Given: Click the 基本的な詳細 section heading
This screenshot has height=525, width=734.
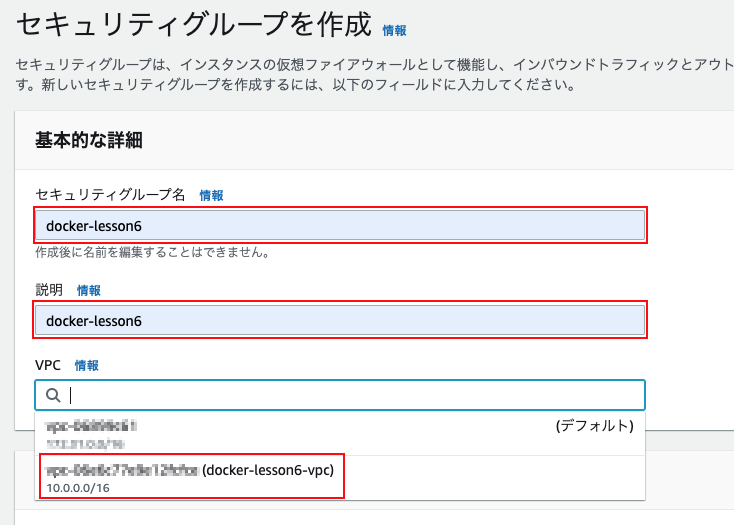Looking at the screenshot, I should click(x=89, y=140).
